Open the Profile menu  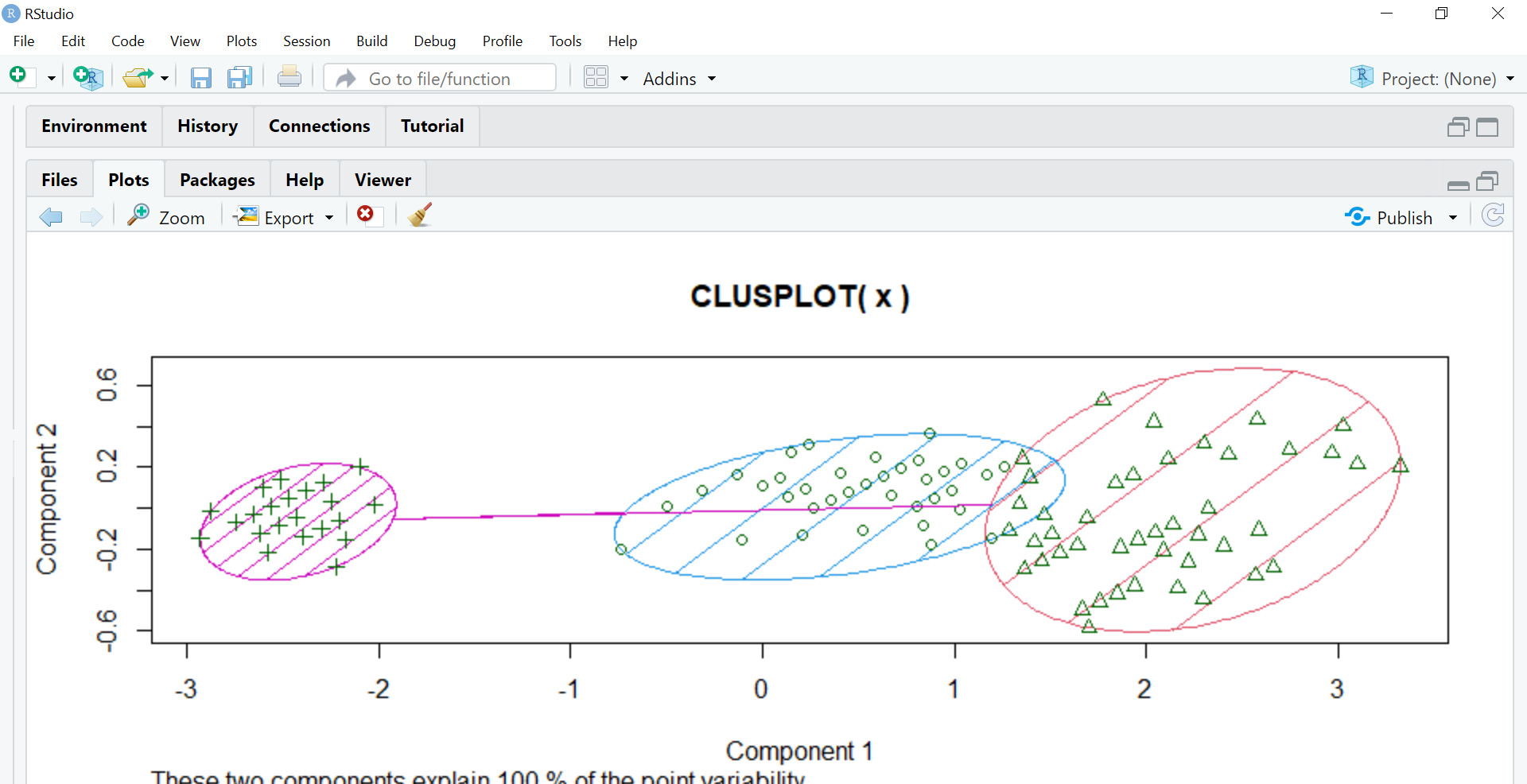503,41
